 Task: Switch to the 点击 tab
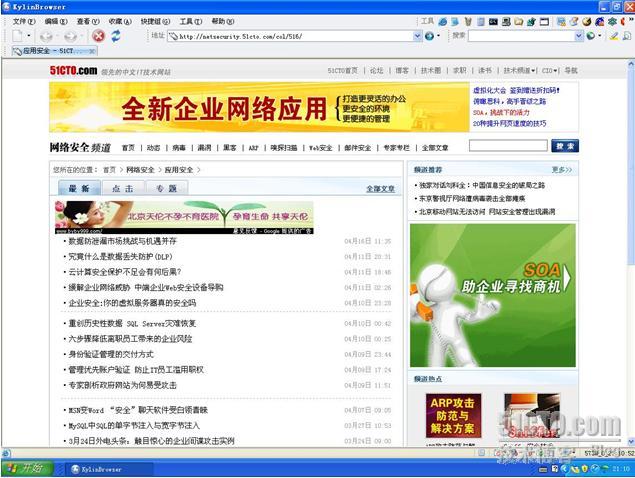tap(123, 188)
